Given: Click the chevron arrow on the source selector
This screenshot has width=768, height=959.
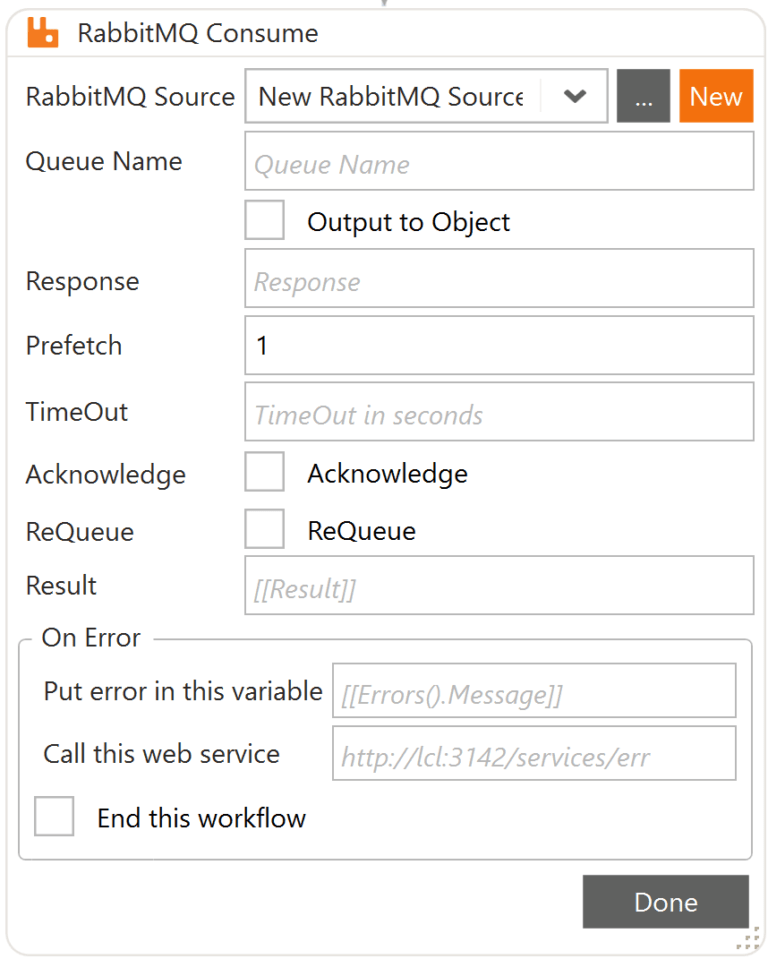Looking at the screenshot, I should (577, 96).
